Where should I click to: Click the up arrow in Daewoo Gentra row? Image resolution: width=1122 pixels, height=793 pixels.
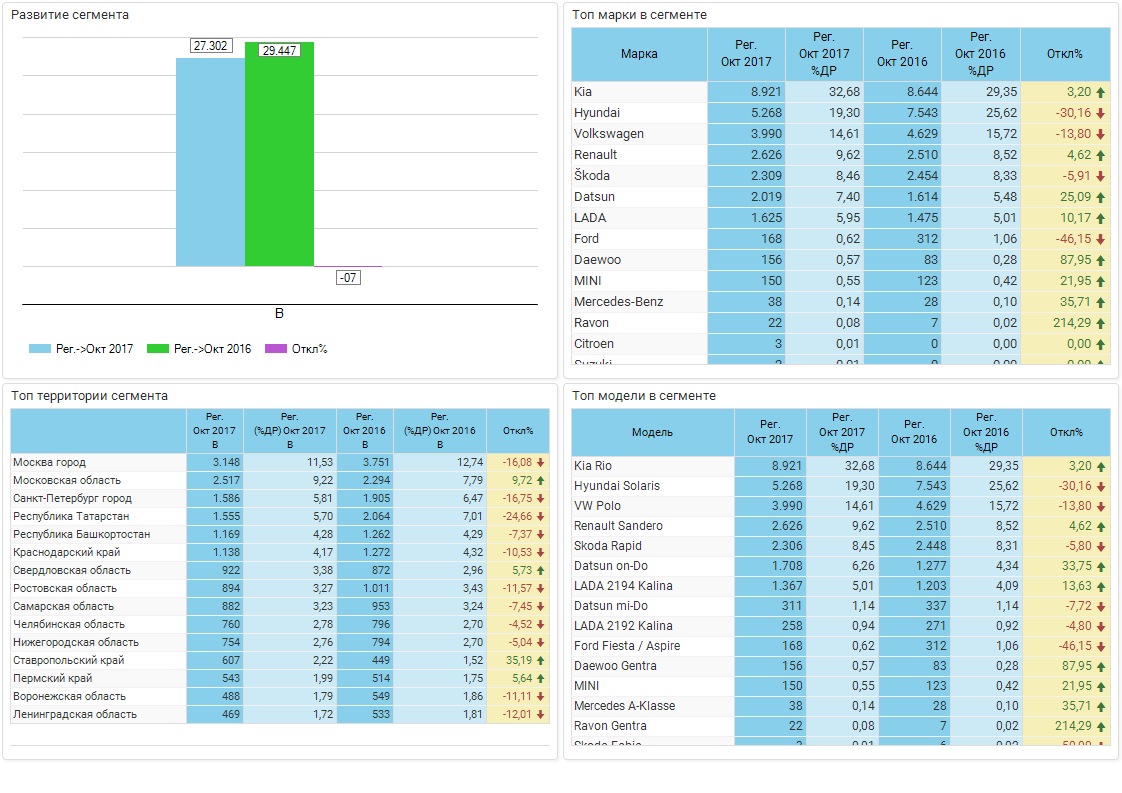[x=1101, y=666]
